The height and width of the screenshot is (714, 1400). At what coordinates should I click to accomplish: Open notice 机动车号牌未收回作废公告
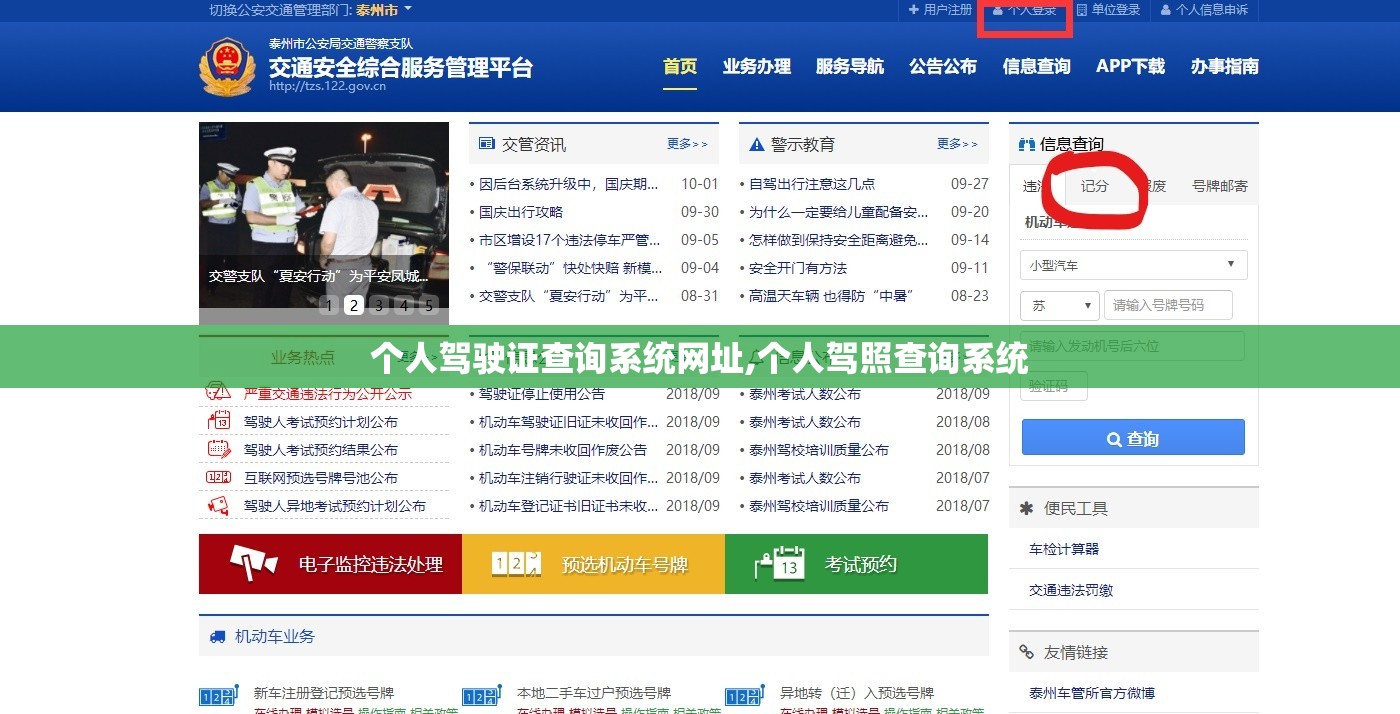pos(563,450)
